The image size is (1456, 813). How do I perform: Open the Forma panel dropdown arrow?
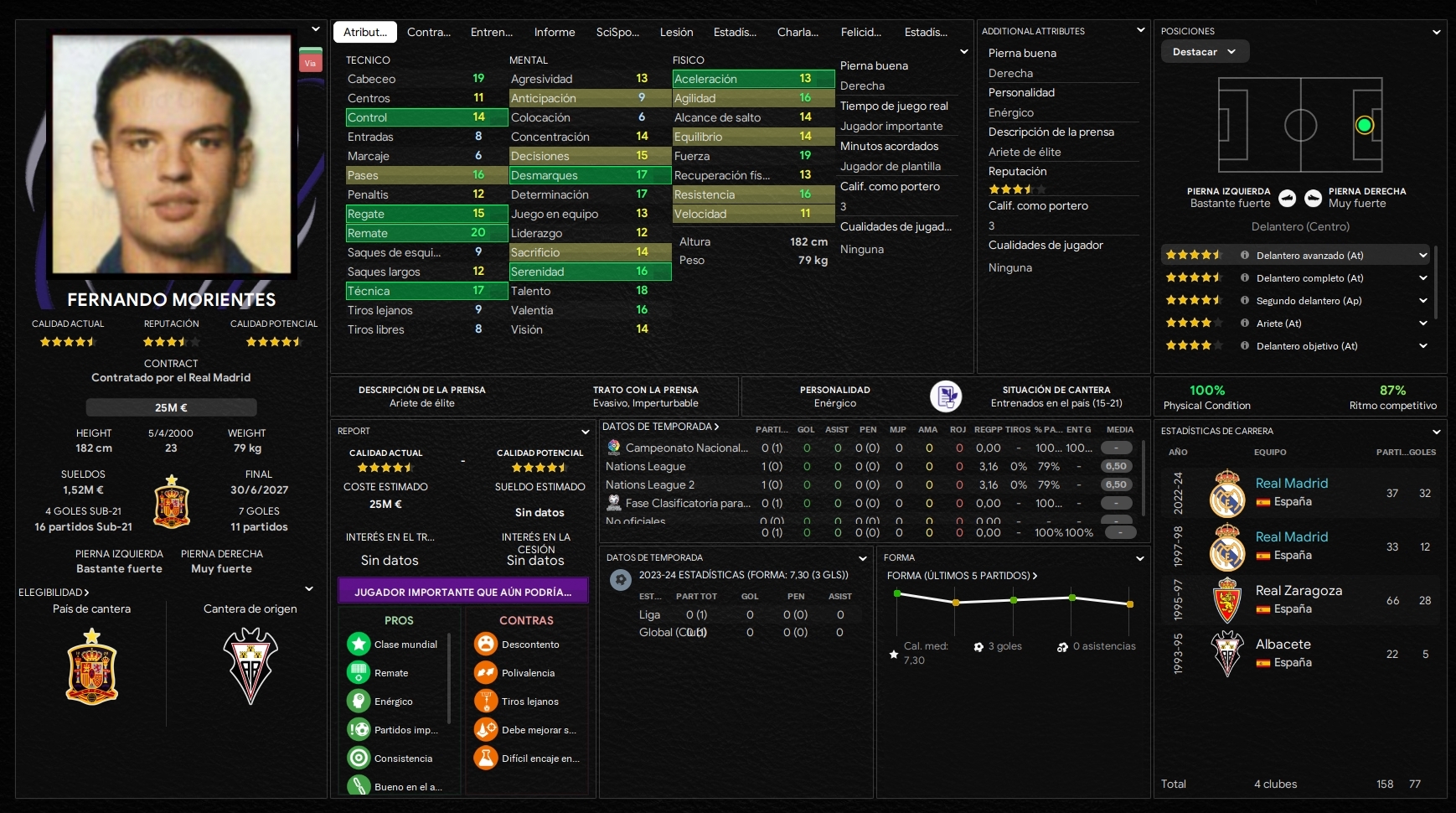(1139, 558)
